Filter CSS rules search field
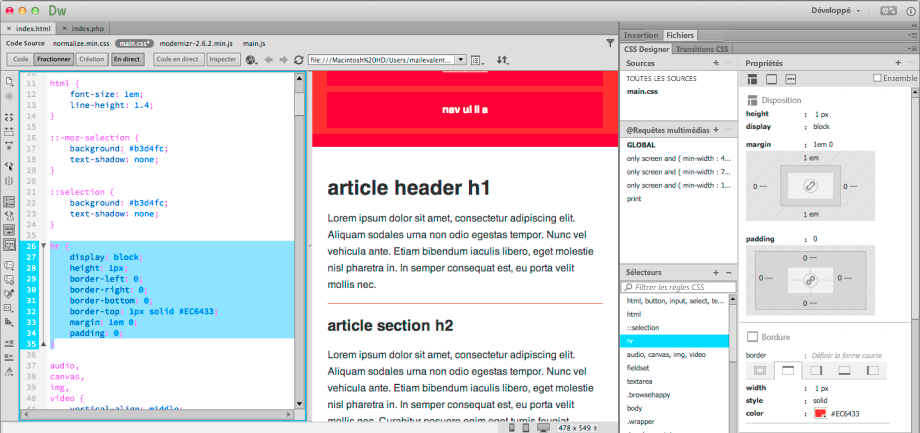This screenshot has width=920, height=433. click(x=678, y=287)
